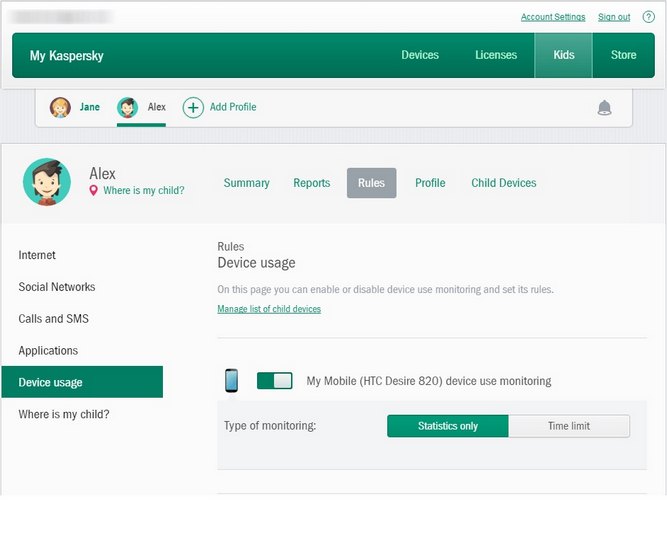Viewport: 667px width, 533px height.
Task: Click the 'Alex' name heading
Action: [102, 174]
